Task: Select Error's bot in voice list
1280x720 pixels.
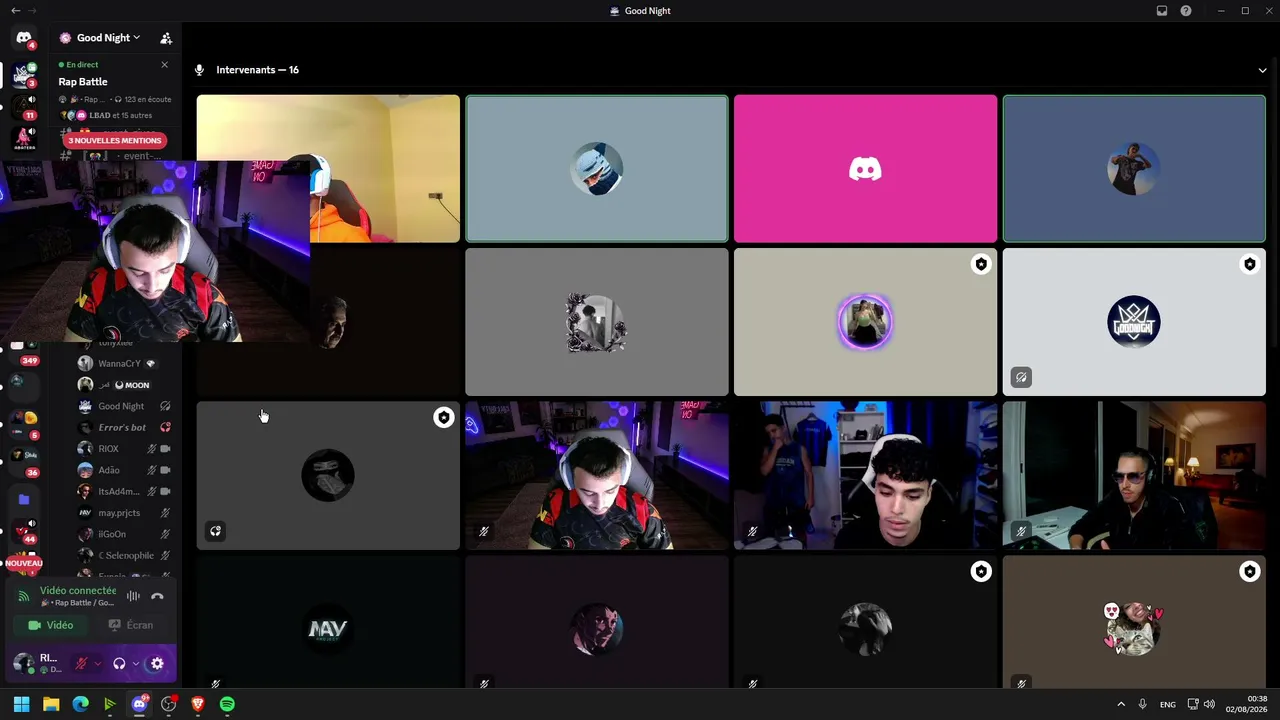Action: tap(124, 428)
